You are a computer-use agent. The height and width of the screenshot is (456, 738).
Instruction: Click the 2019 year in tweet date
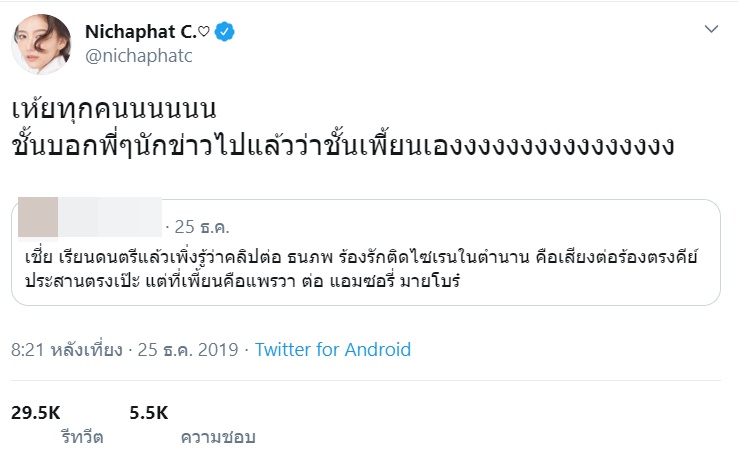220,350
